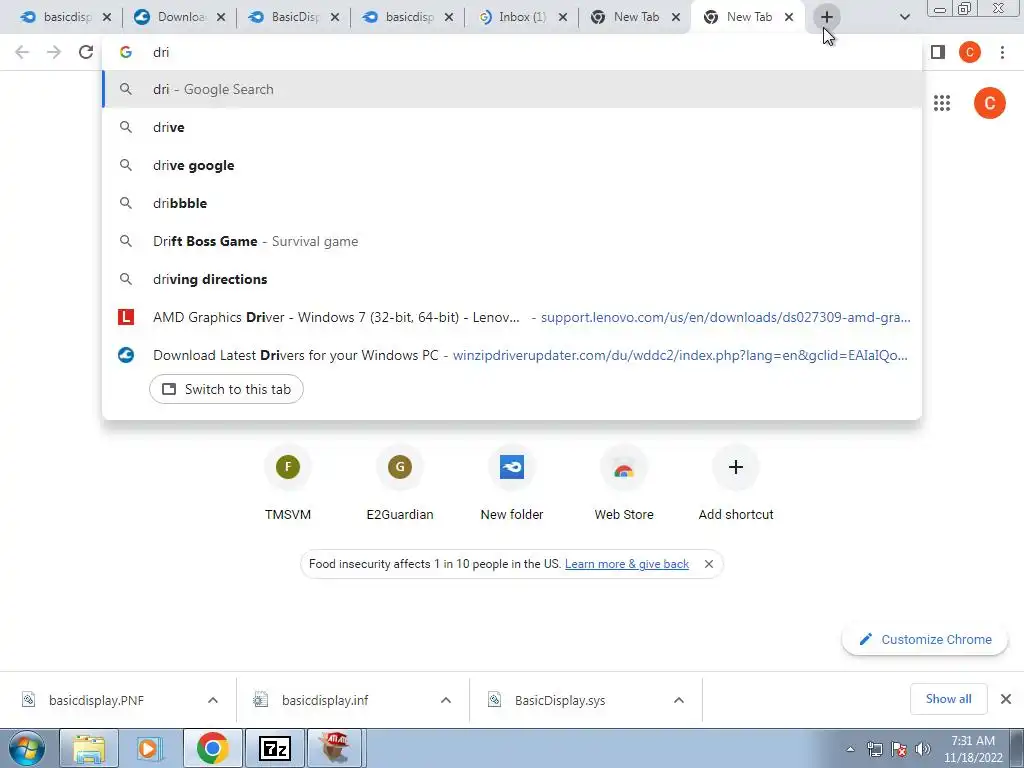
Task: Open the Windows Start button
Action: 26,748
